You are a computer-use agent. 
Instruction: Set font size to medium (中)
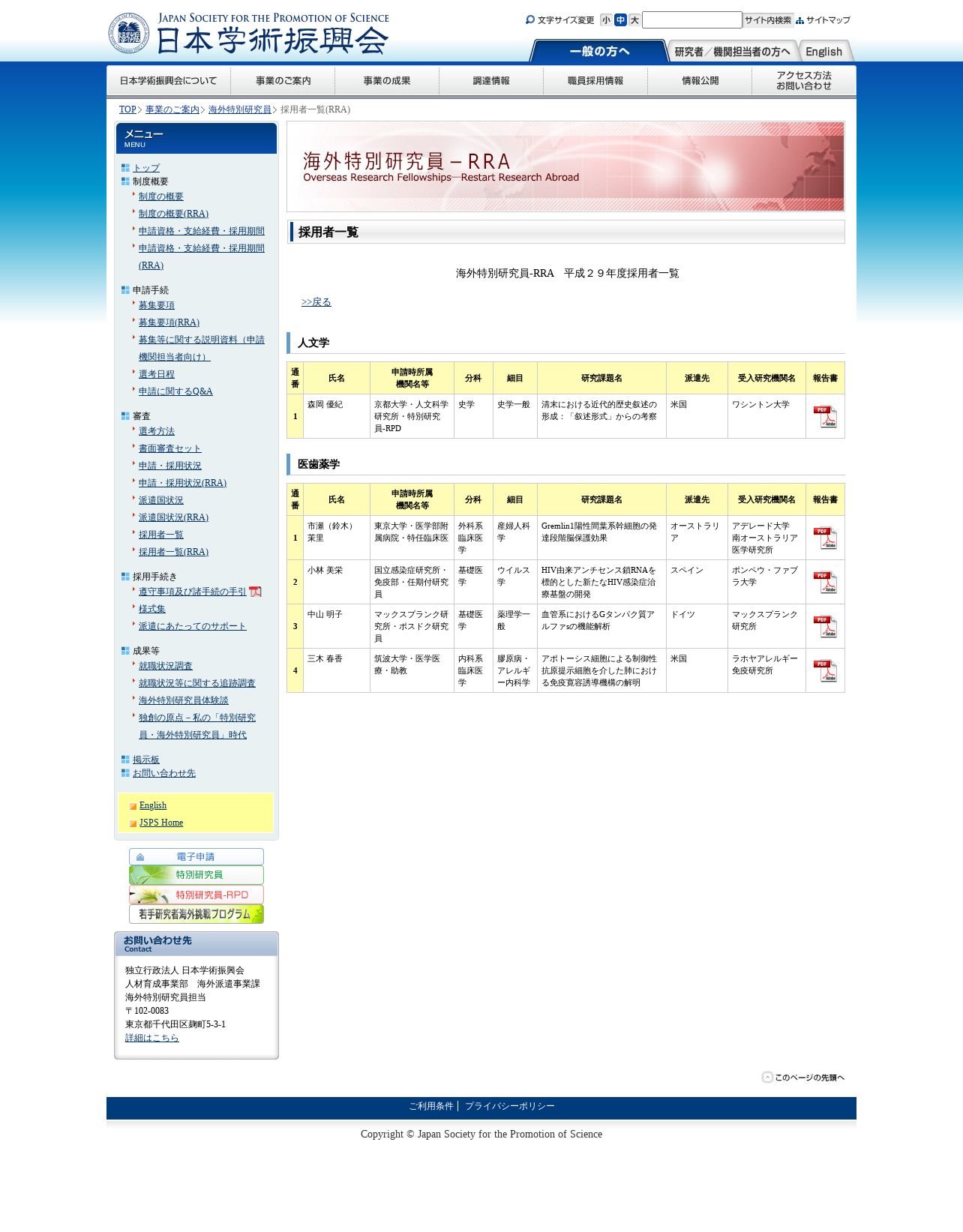(620, 20)
